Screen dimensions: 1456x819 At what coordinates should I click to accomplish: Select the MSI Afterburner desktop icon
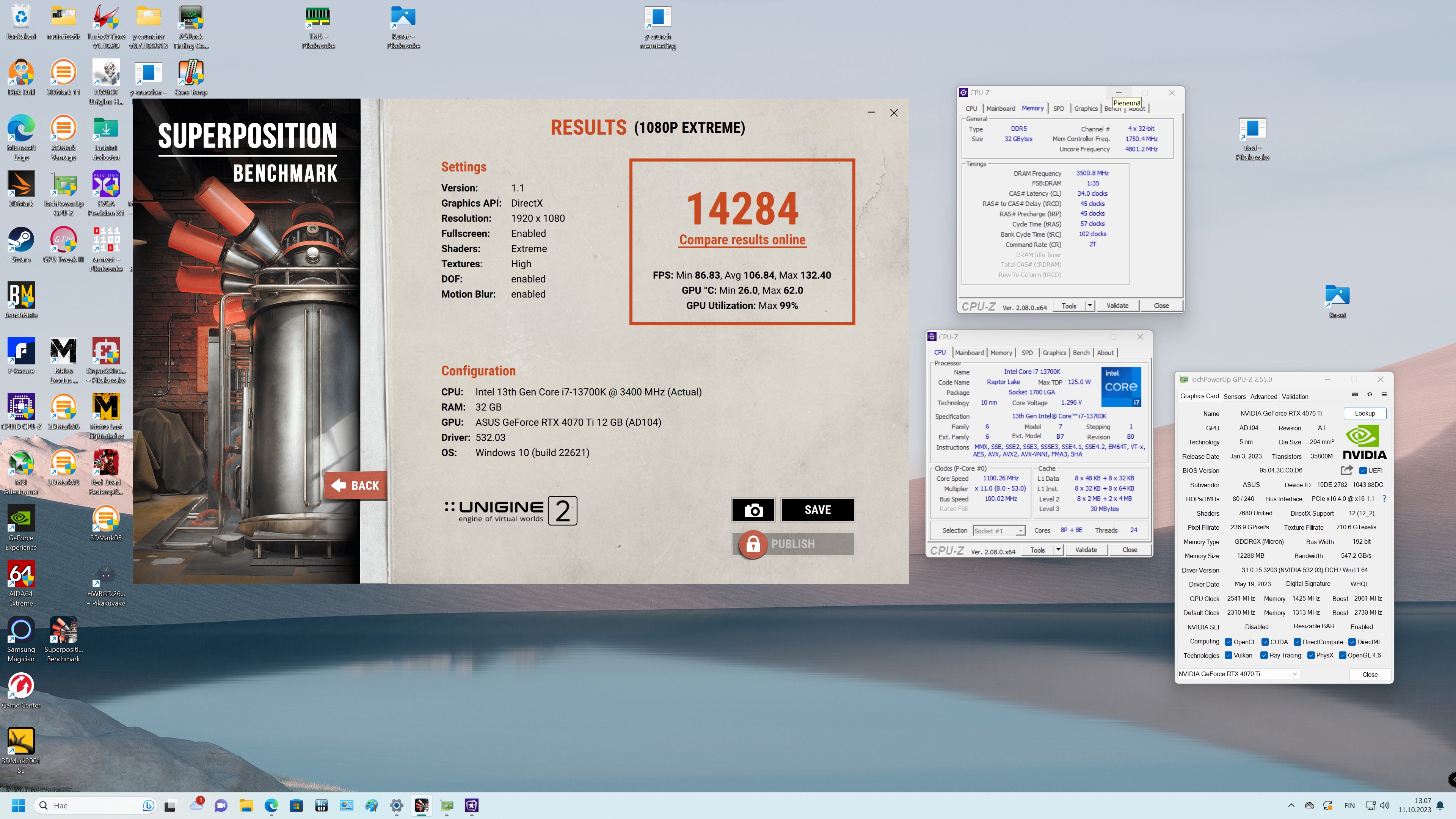(x=21, y=472)
